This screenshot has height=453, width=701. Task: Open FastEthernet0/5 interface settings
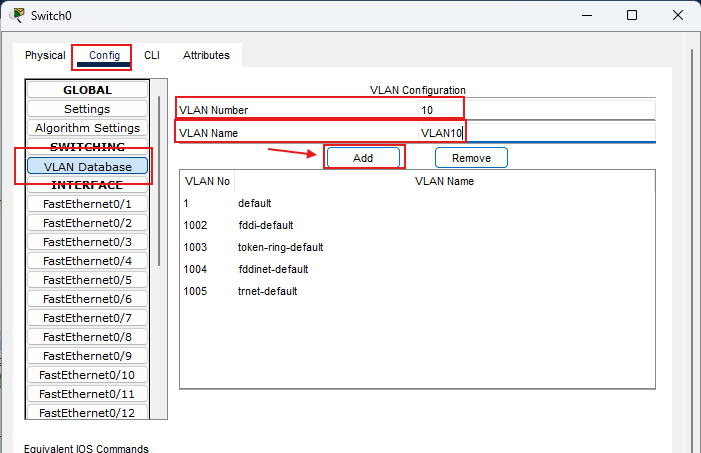coord(88,280)
